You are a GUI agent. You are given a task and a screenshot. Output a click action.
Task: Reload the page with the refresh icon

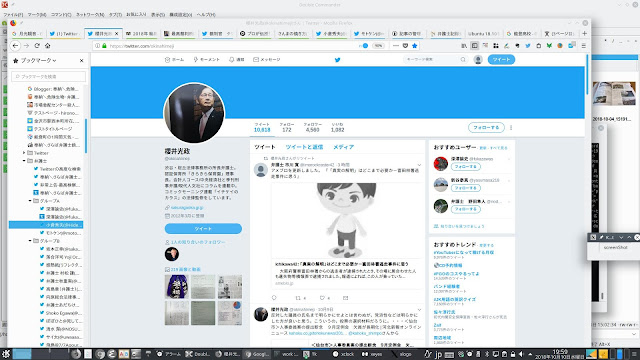[x=37, y=46]
